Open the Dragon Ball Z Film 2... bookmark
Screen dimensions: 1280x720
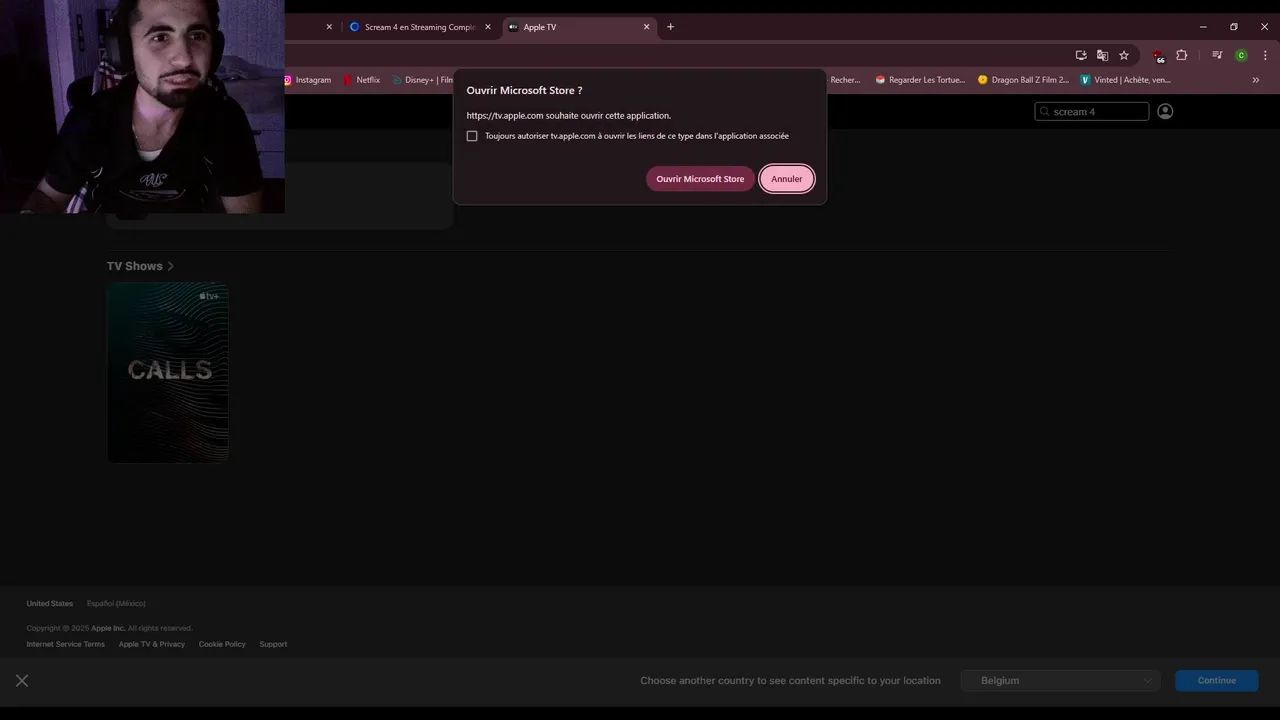[x=1023, y=80]
